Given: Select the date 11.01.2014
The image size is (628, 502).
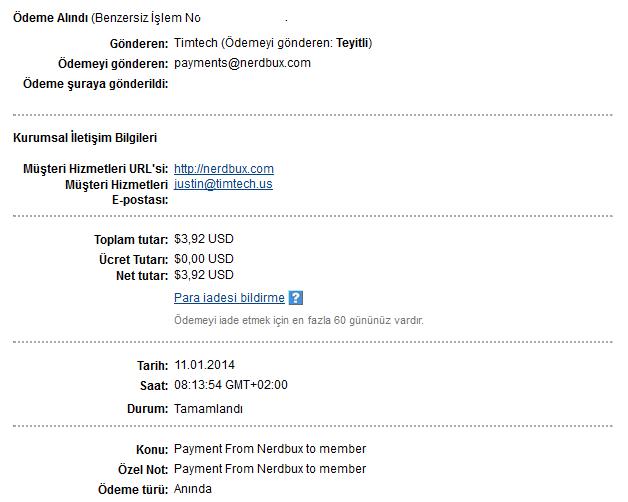Looking at the screenshot, I should 204,365.
